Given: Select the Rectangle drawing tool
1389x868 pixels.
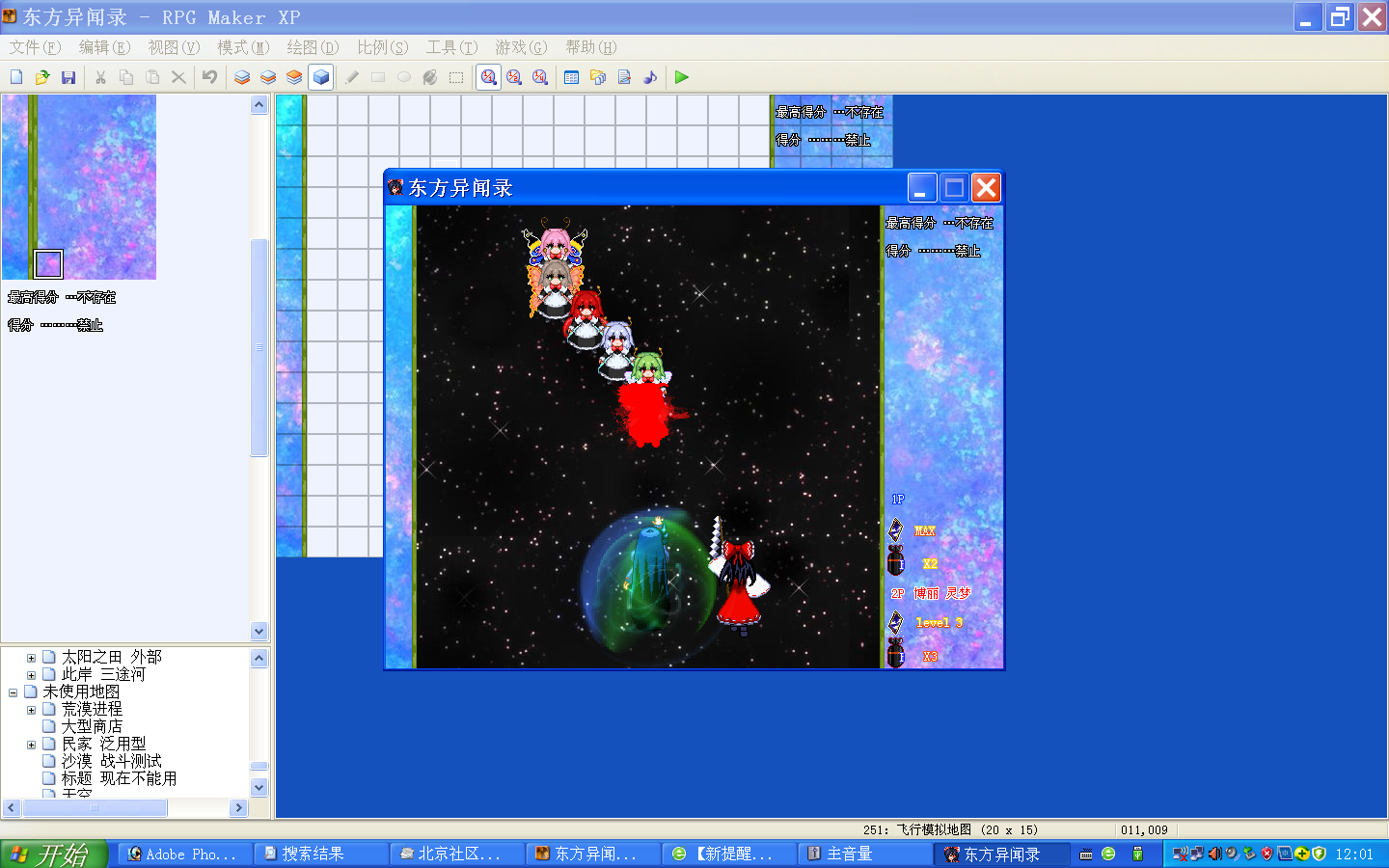Looking at the screenshot, I should click(x=378, y=77).
